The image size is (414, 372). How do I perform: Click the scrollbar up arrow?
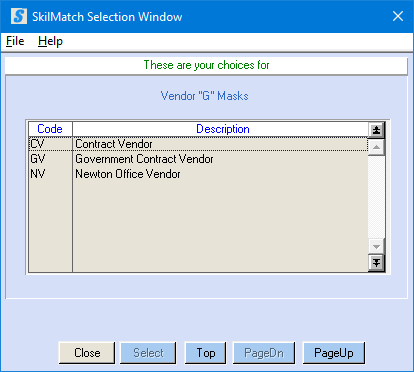pos(376,147)
